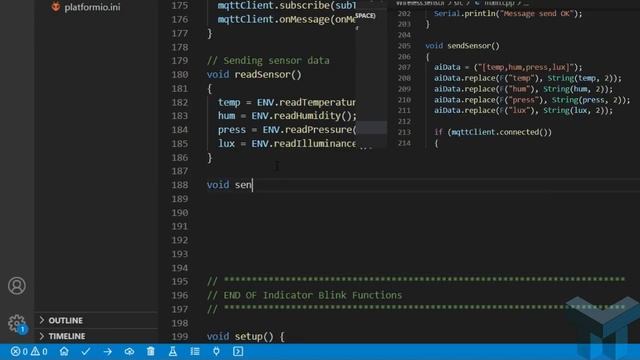
Task: Click 'if (mqttClient.connected())' in right pane
Action: click(x=493, y=132)
